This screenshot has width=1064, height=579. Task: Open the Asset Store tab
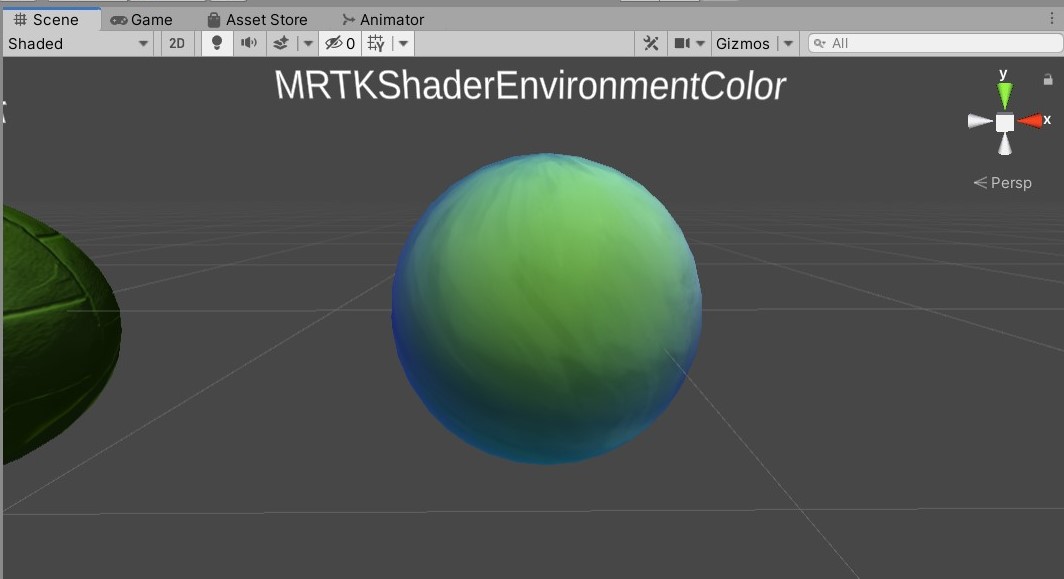tap(257, 20)
